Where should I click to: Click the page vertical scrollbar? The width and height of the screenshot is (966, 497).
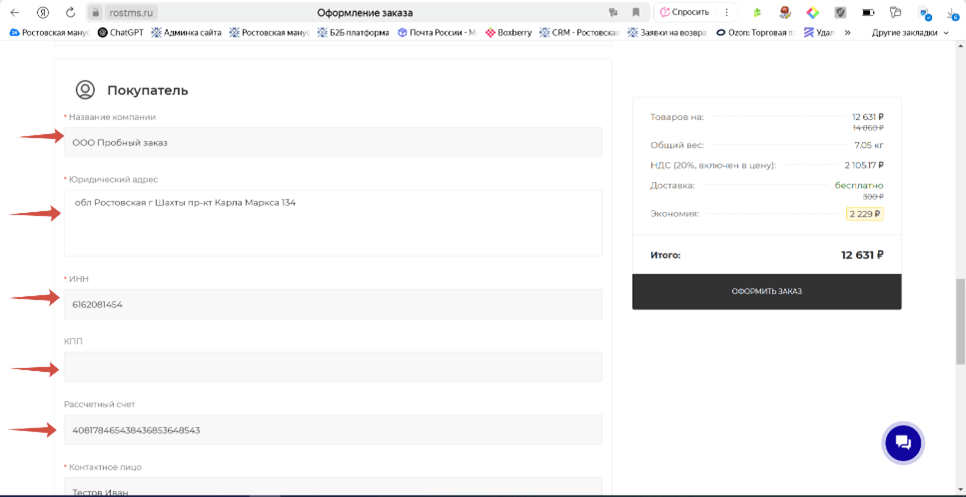961,200
